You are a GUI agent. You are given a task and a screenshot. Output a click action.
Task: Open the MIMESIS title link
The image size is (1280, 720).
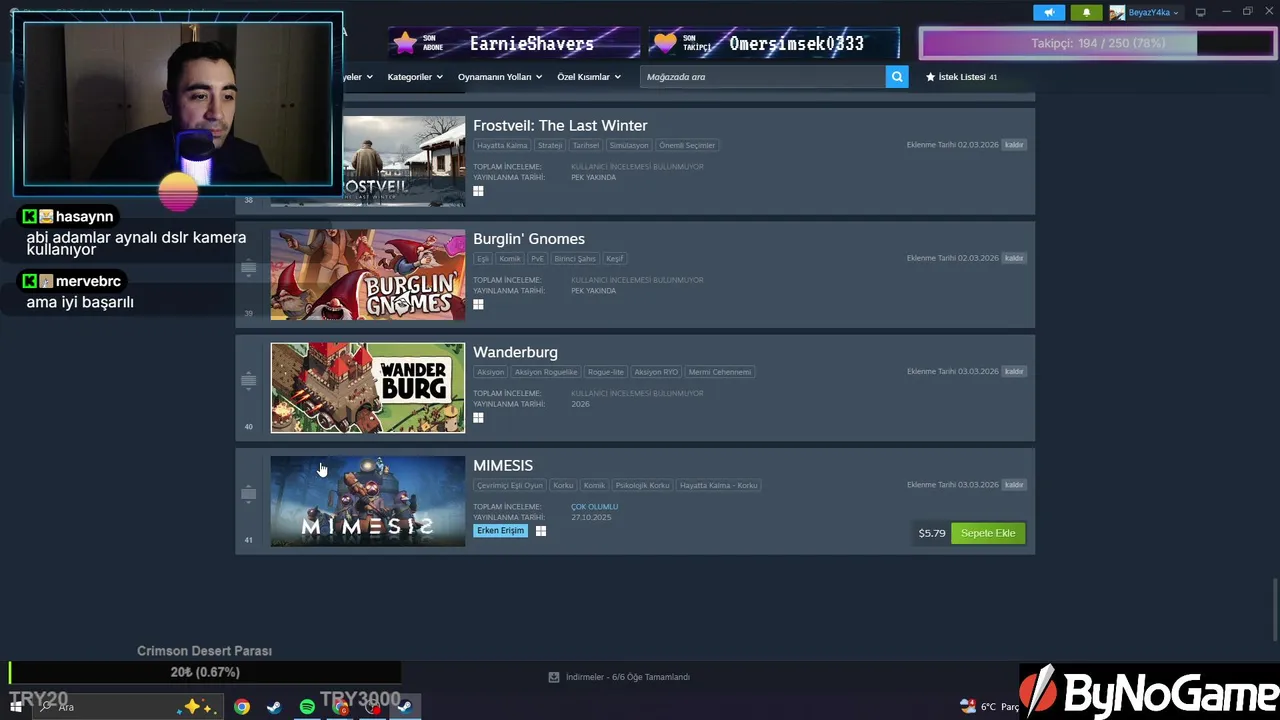[503, 465]
